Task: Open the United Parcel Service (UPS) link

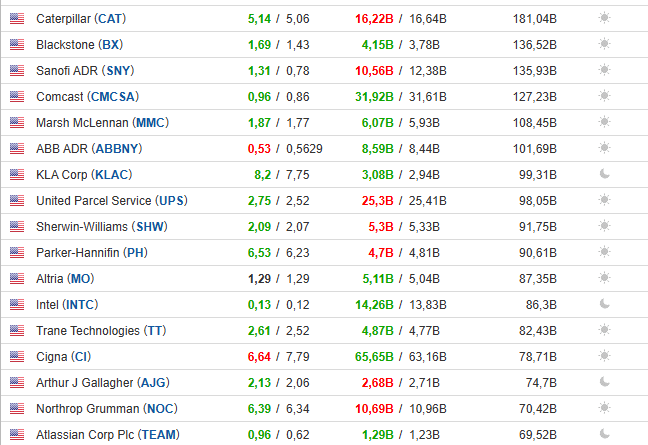Action: 111,200
